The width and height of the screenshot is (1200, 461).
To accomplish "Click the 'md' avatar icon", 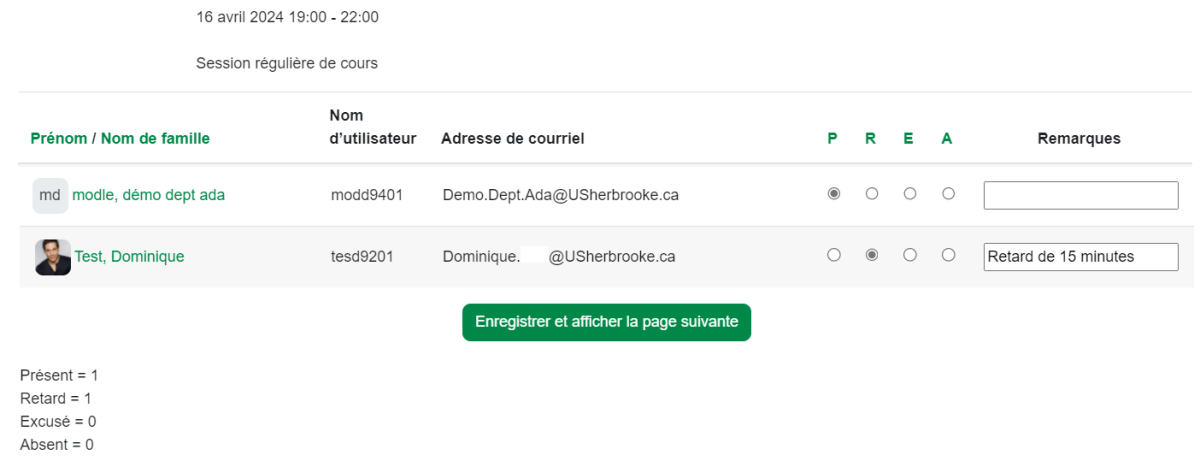I will pos(50,195).
